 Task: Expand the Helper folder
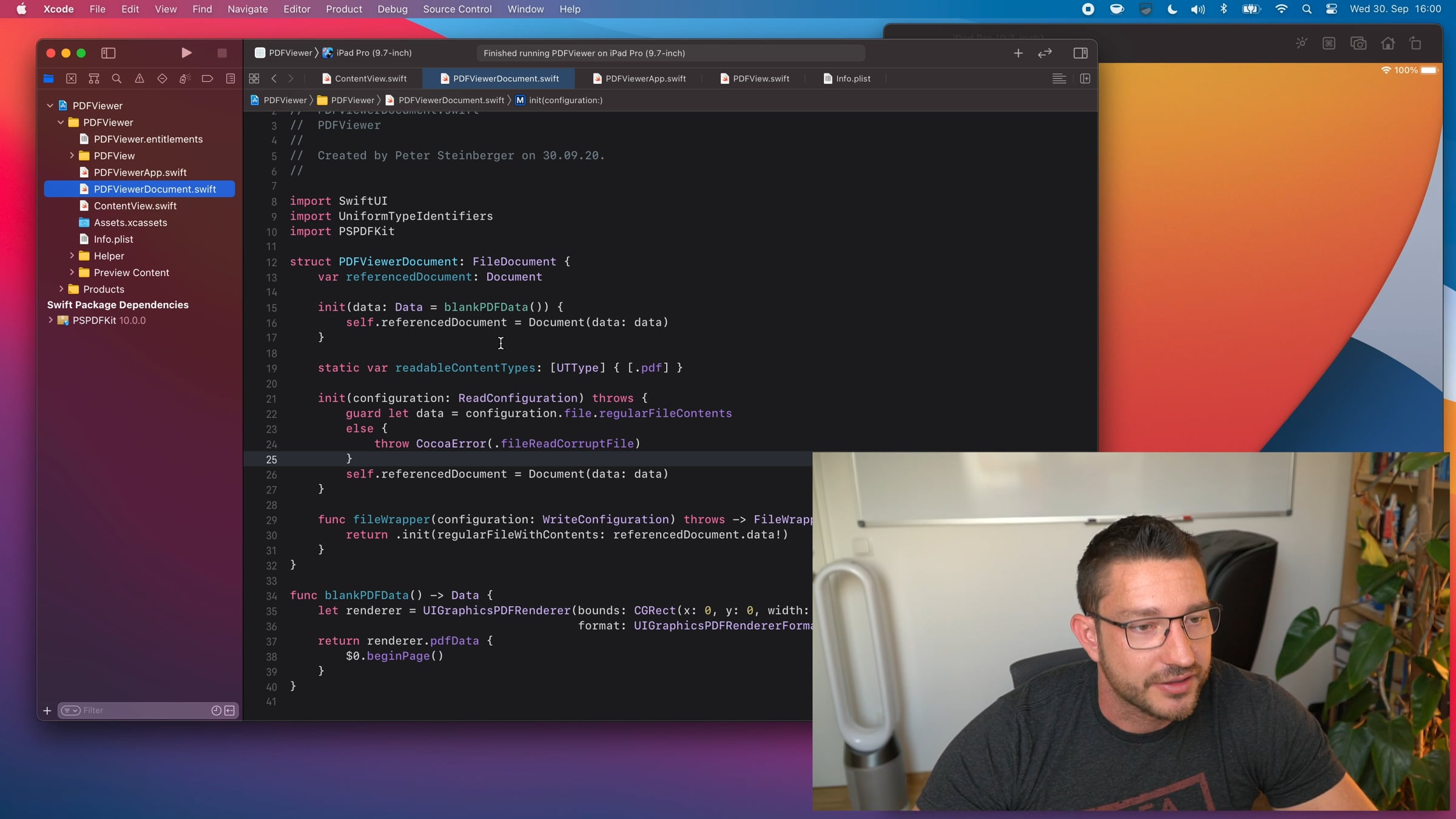(x=72, y=256)
